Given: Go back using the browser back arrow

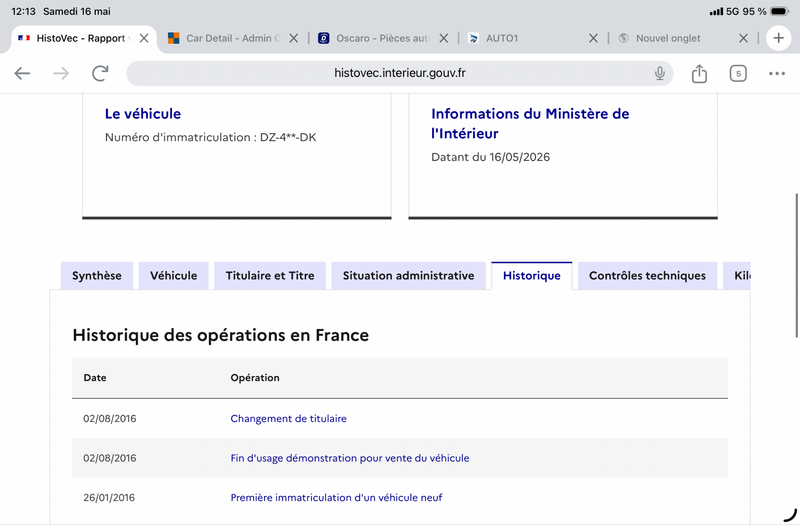Looking at the screenshot, I should (22, 73).
